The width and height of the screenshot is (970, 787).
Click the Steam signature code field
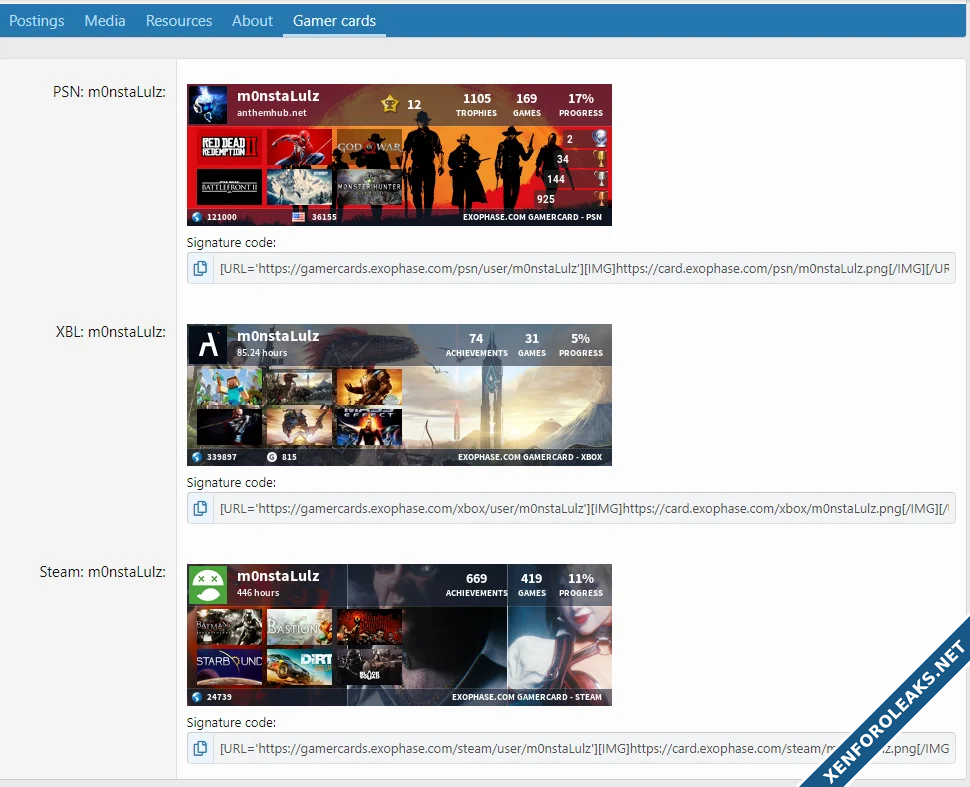click(585, 748)
